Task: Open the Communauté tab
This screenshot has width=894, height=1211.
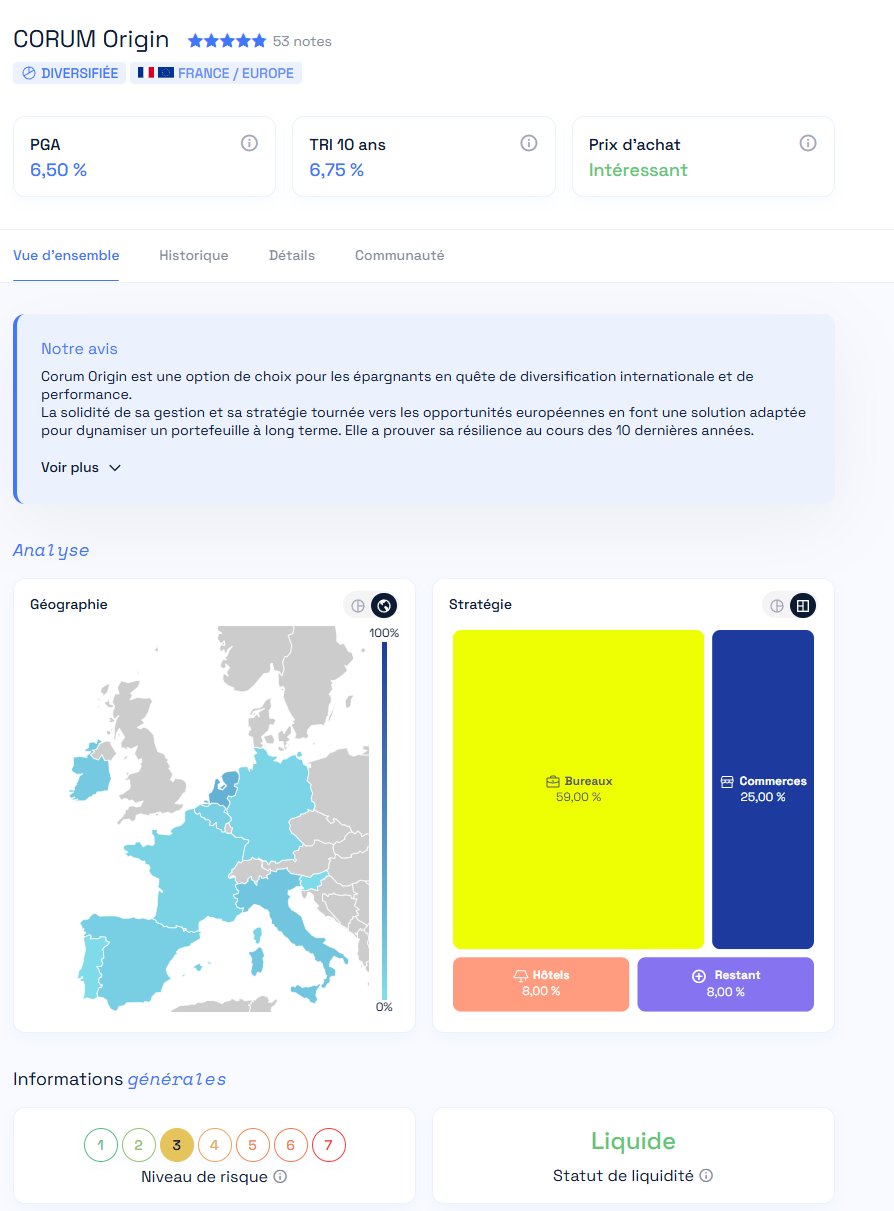Action: tap(400, 255)
